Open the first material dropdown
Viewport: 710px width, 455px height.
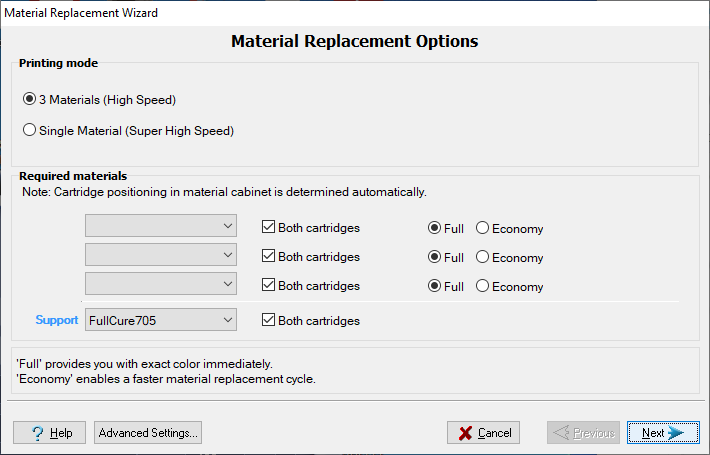(161, 227)
